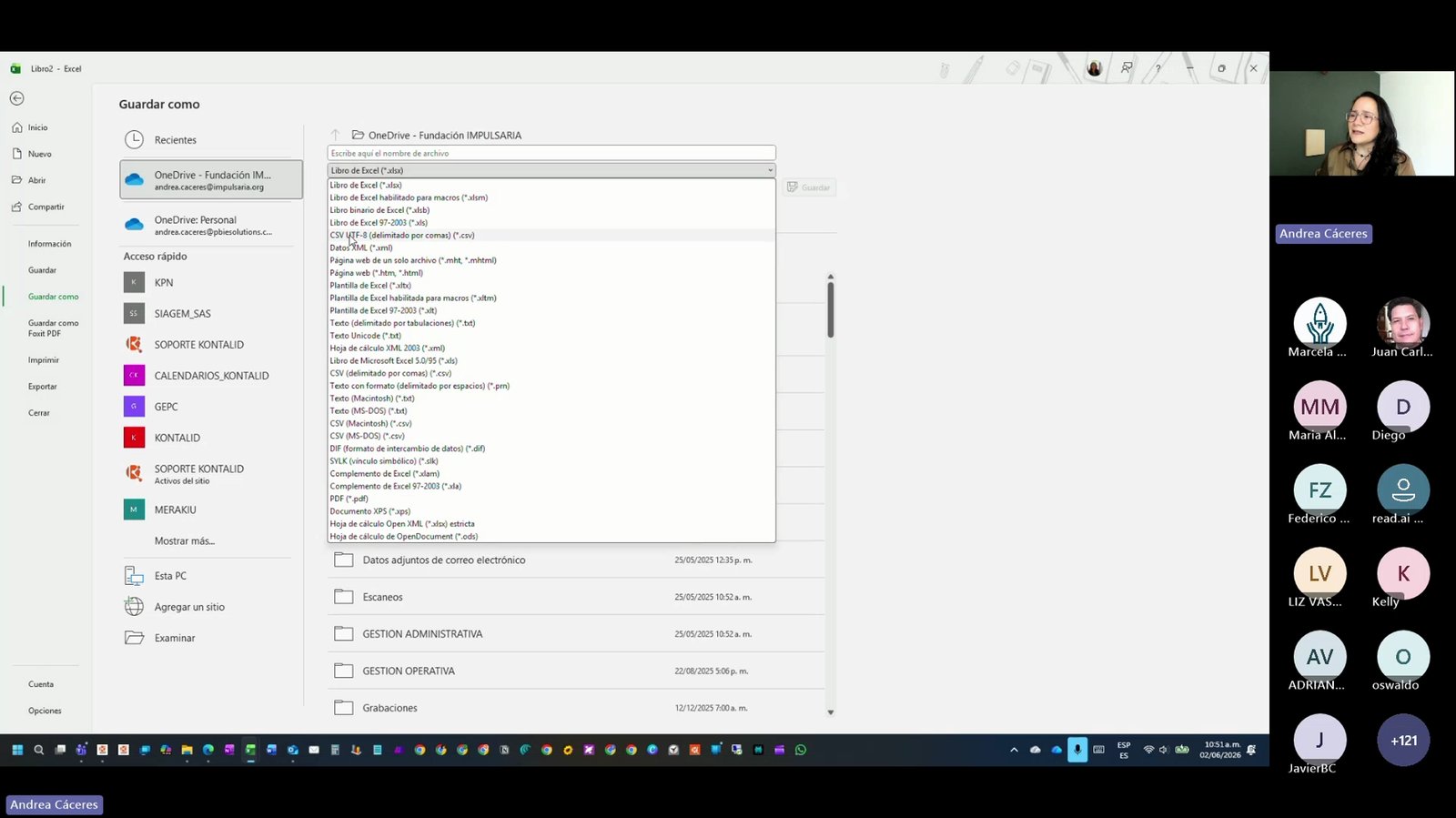The image size is (1456, 818).
Task: Open WhatsApp from the taskbar
Action: coord(801,750)
